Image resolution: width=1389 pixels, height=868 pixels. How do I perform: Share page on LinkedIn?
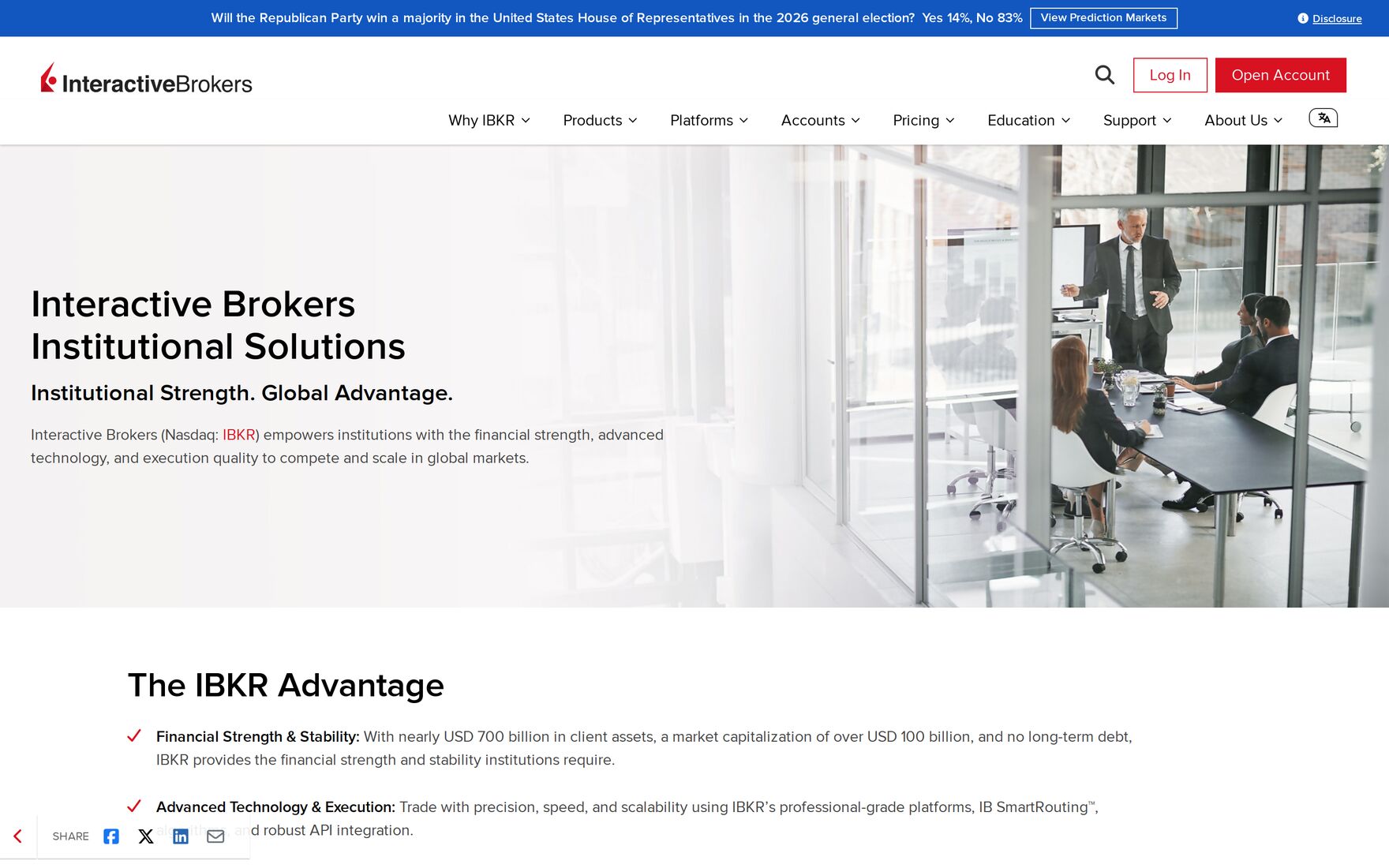[181, 836]
